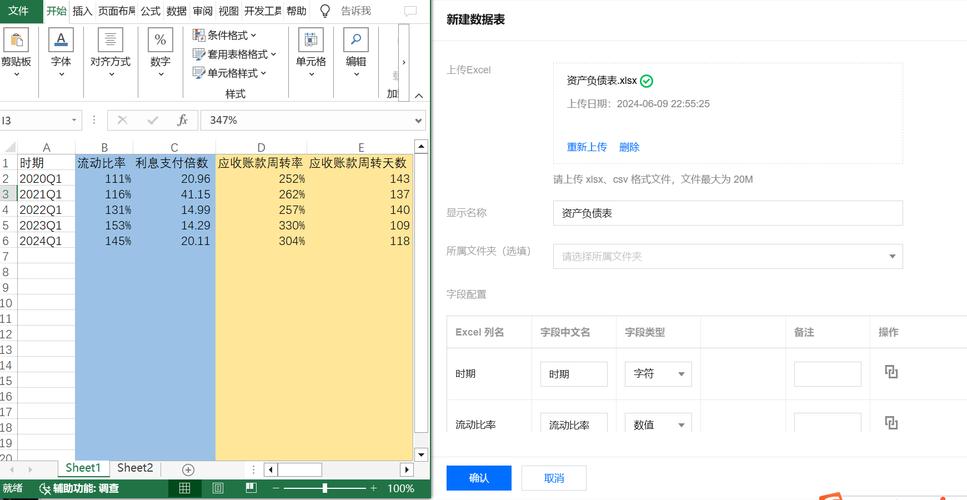Screen dimensions: 967x500
Task: Add a new sheet with plus icon
Action: (188, 470)
